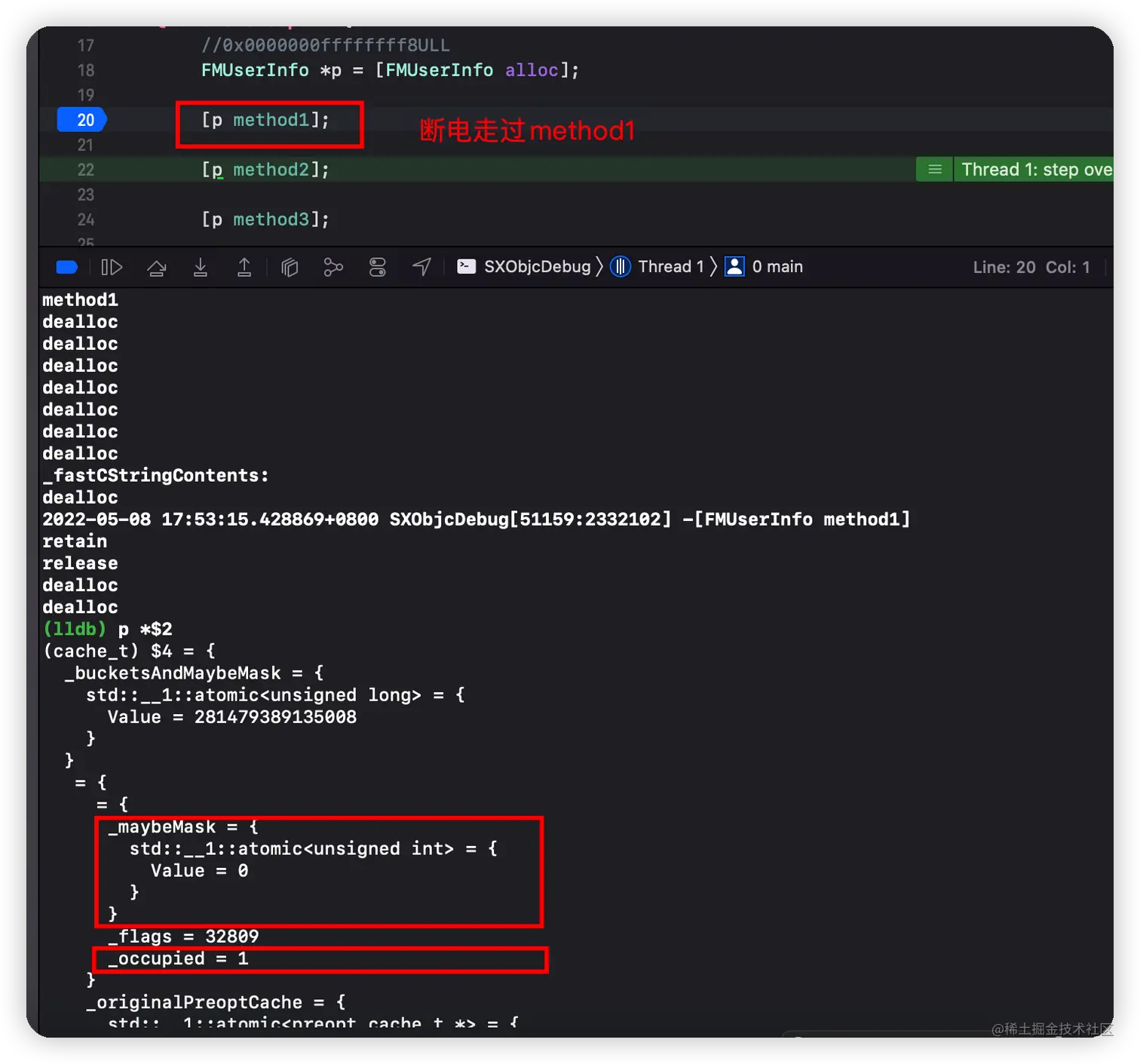Click the first console line 'method1'
This screenshot has width=1140, height=1064.
tap(81, 300)
